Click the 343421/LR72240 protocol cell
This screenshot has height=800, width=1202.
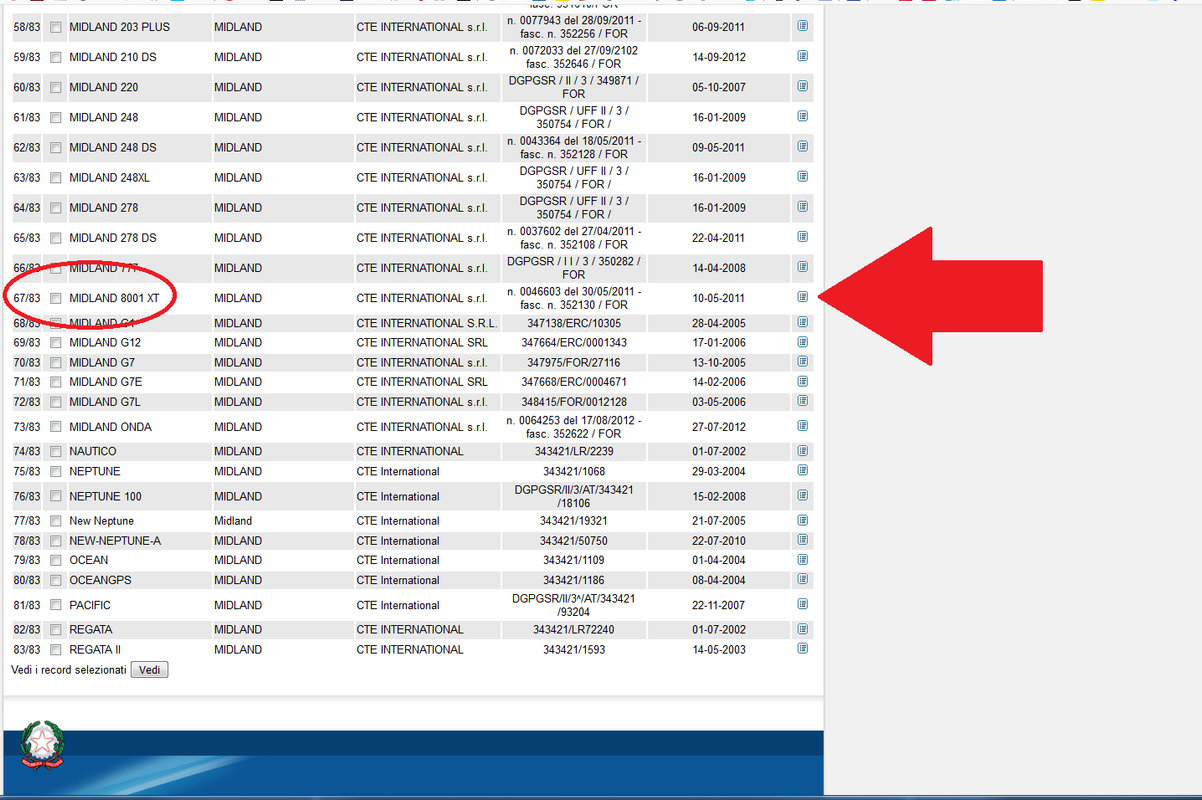574,630
